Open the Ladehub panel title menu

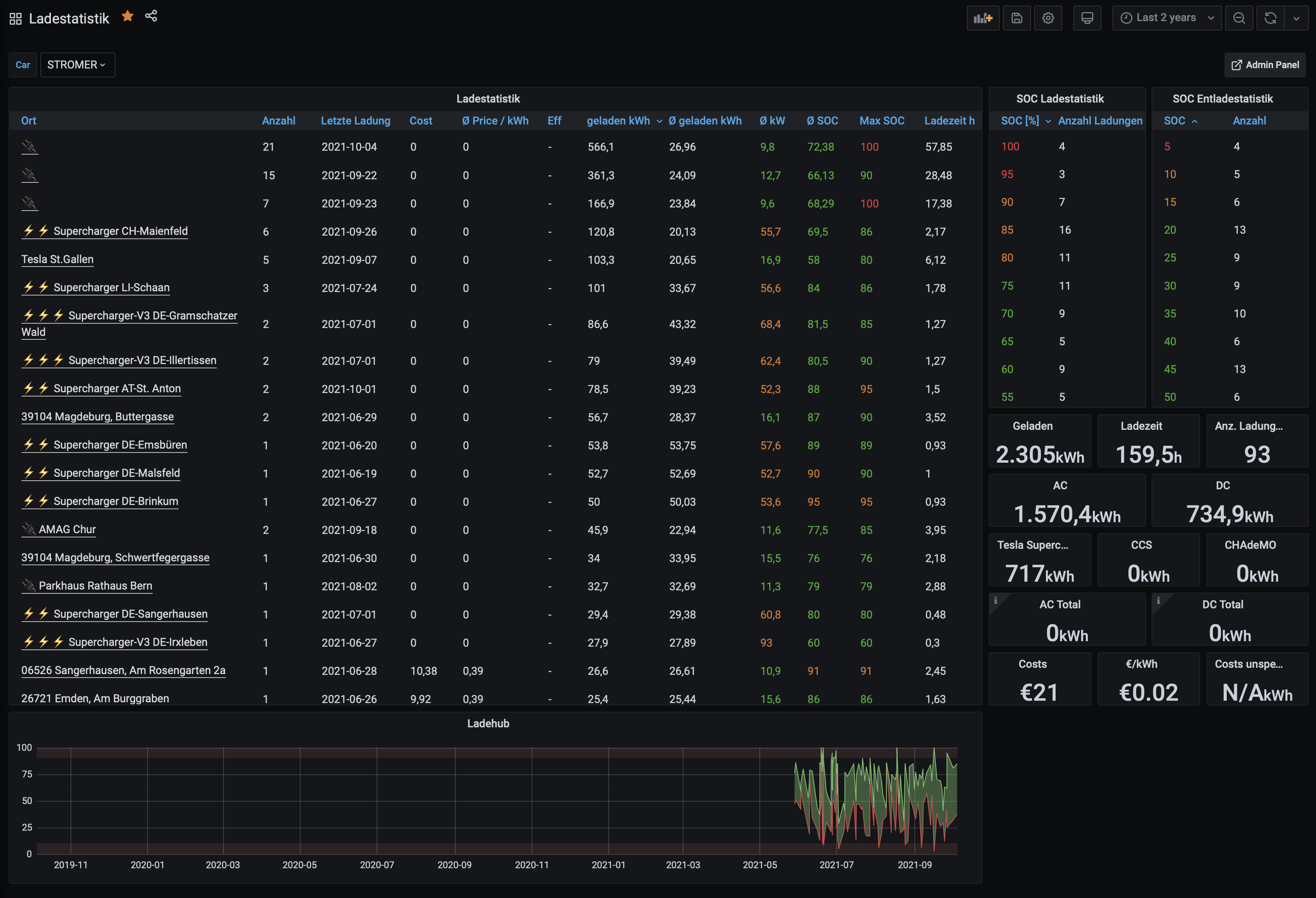pyautogui.click(x=488, y=723)
